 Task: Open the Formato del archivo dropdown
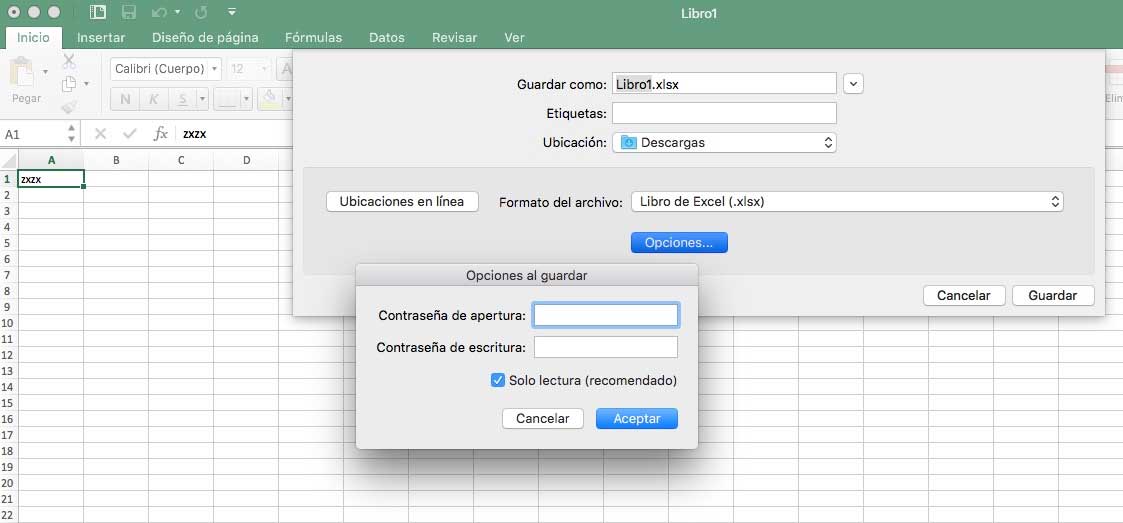click(847, 202)
